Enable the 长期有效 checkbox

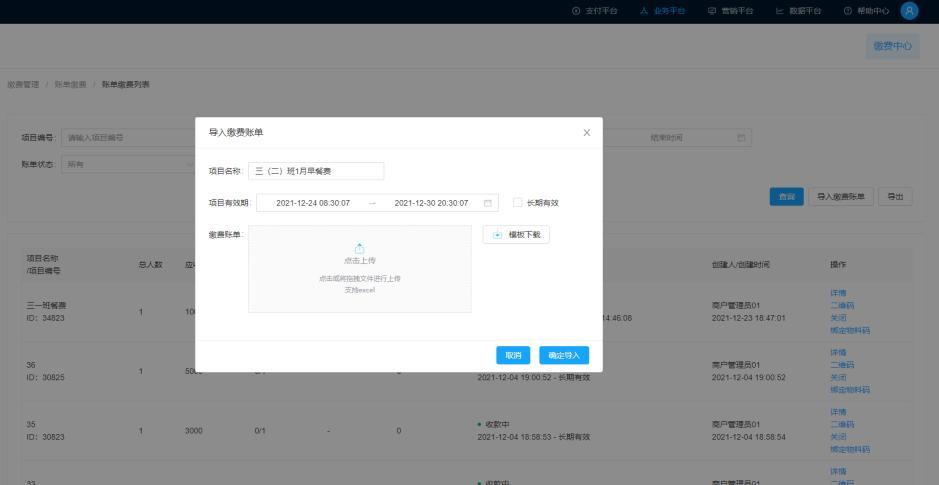[518, 203]
